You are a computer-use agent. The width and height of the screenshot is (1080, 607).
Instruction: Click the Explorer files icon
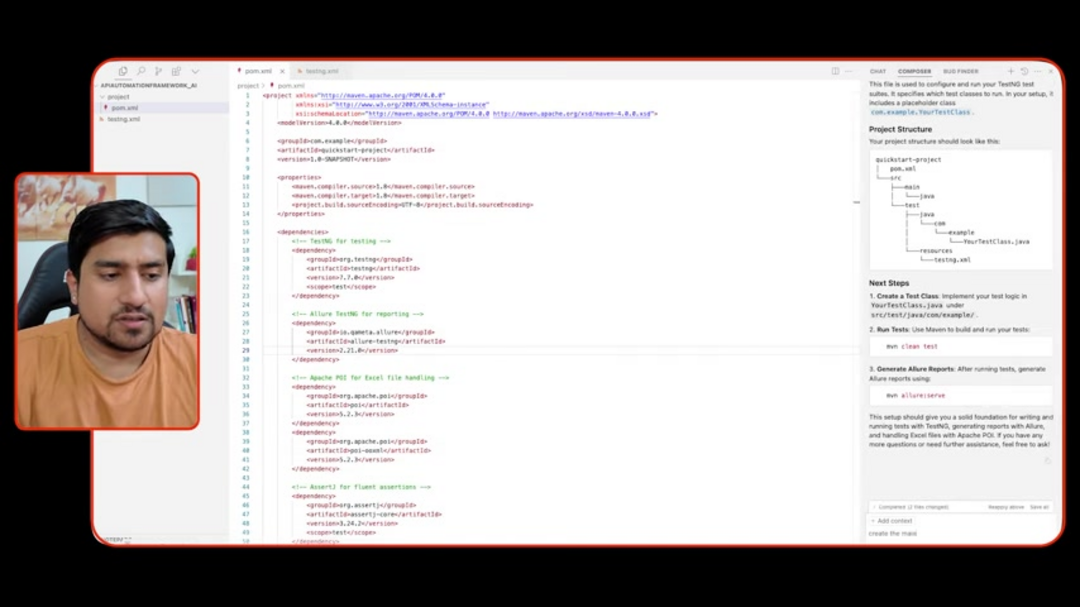point(123,71)
